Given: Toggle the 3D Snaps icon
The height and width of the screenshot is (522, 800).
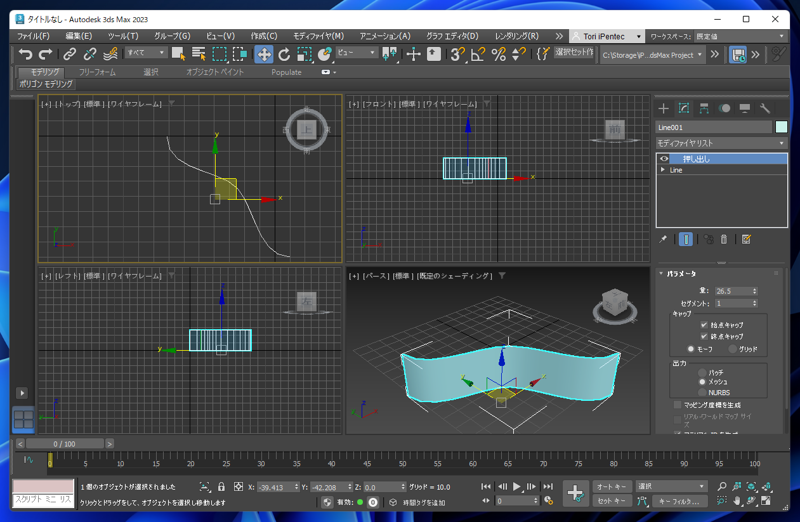Looking at the screenshot, I should 456,54.
